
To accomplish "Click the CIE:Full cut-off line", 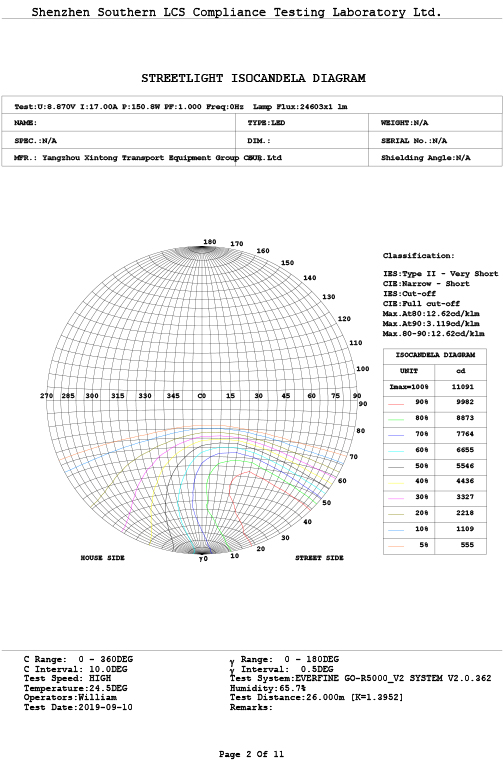I will (x=421, y=304).
